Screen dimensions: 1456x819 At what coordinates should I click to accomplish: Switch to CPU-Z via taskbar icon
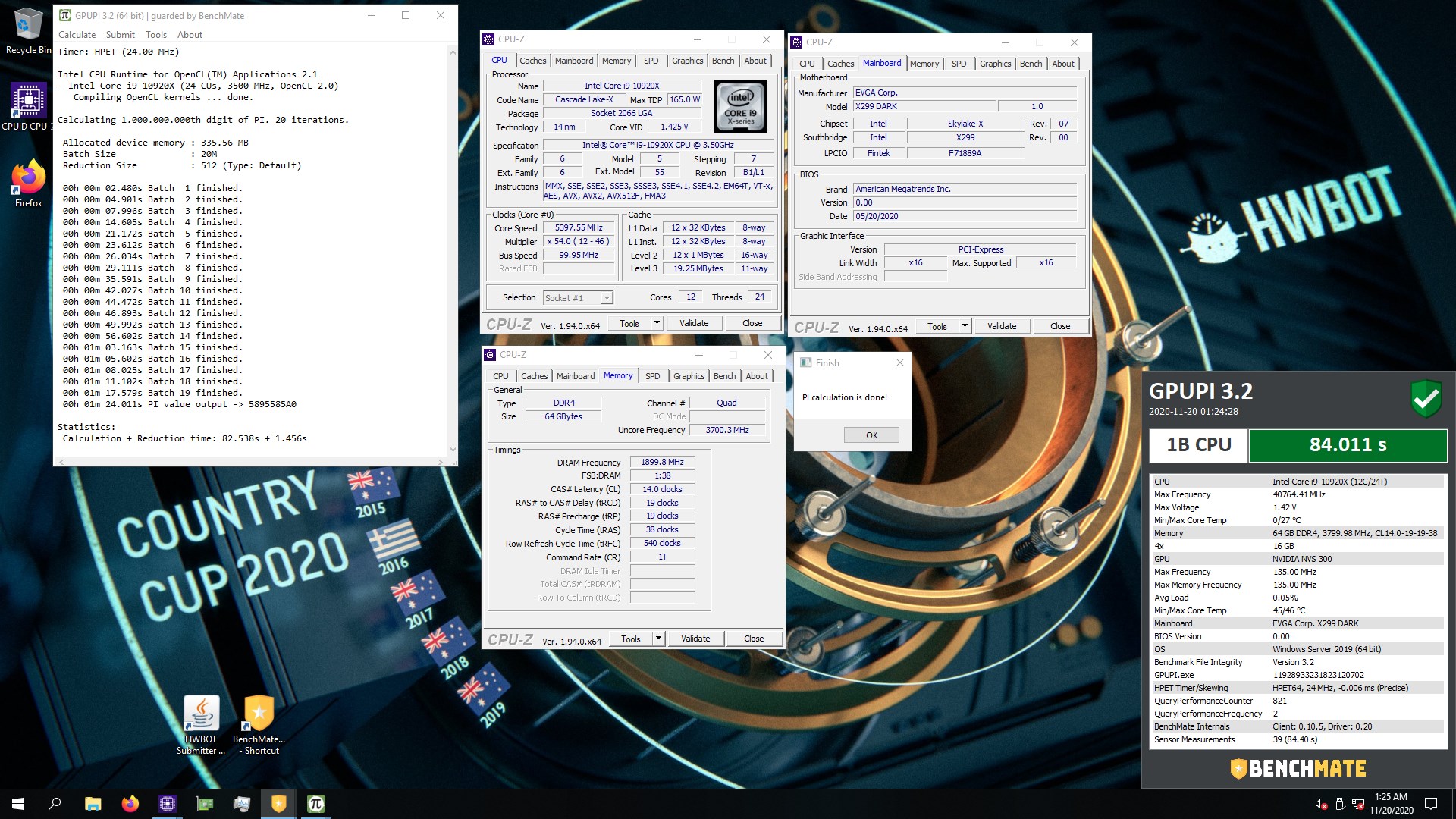tap(168, 804)
